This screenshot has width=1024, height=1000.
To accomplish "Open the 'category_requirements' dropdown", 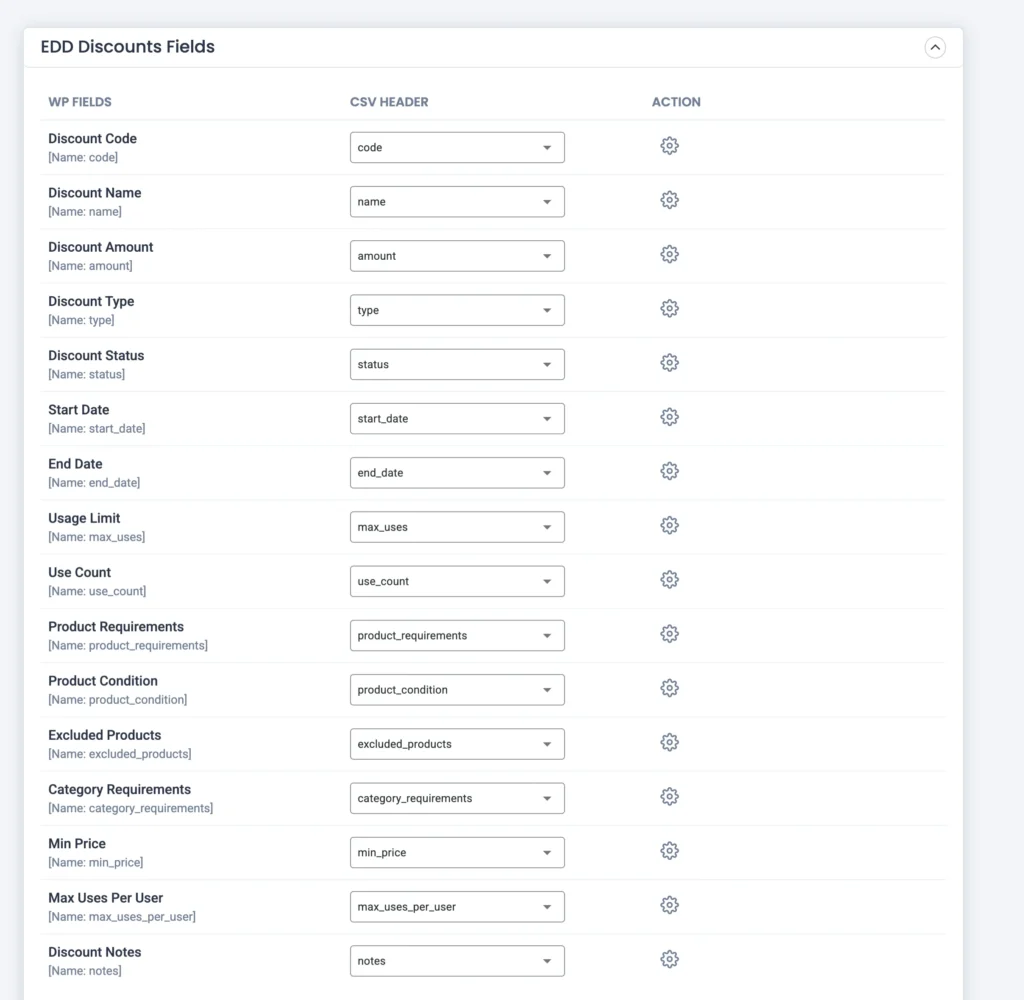I will (x=457, y=798).
